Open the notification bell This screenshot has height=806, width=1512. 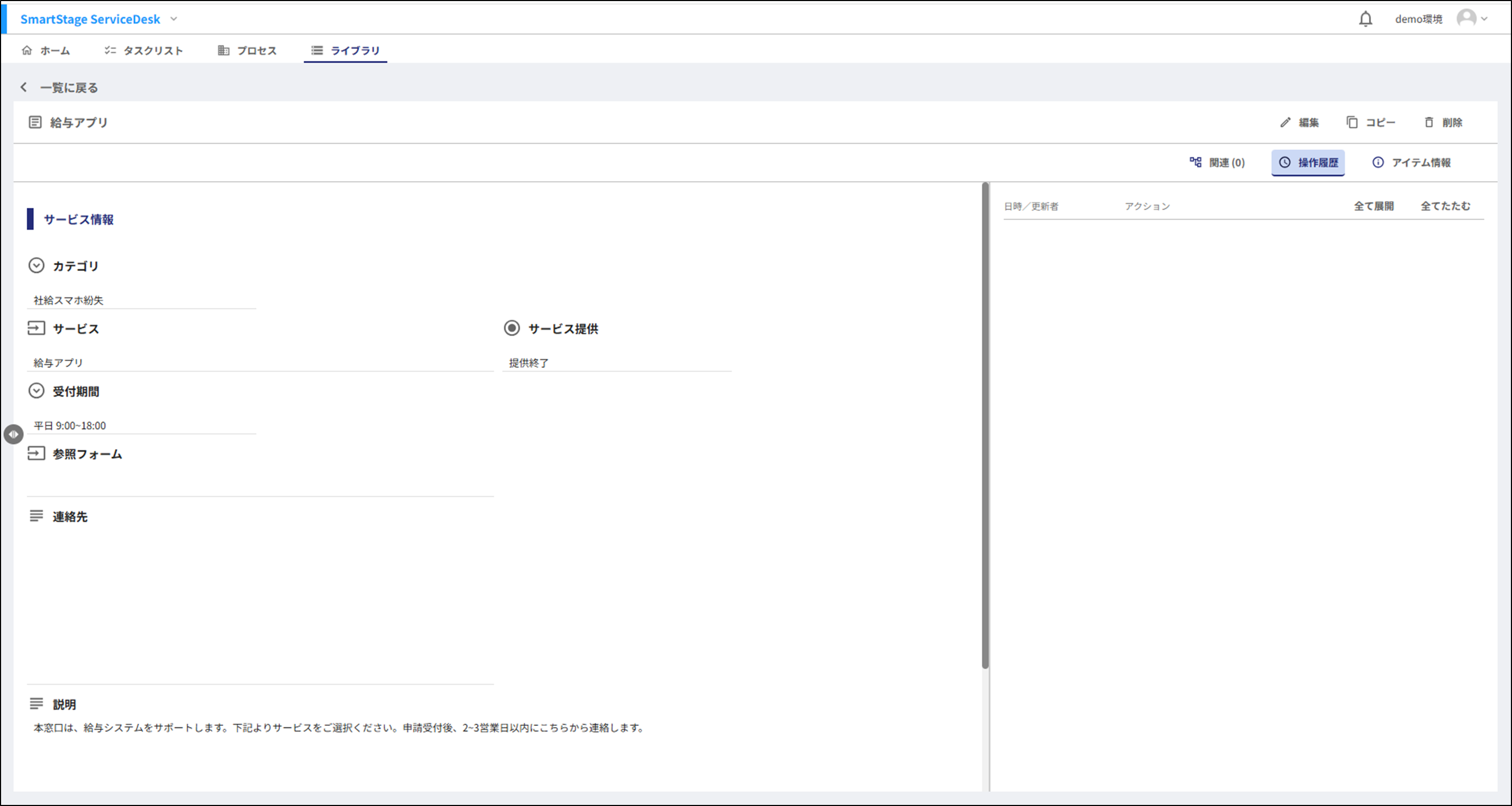pyautogui.click(x=1365, y=19)
